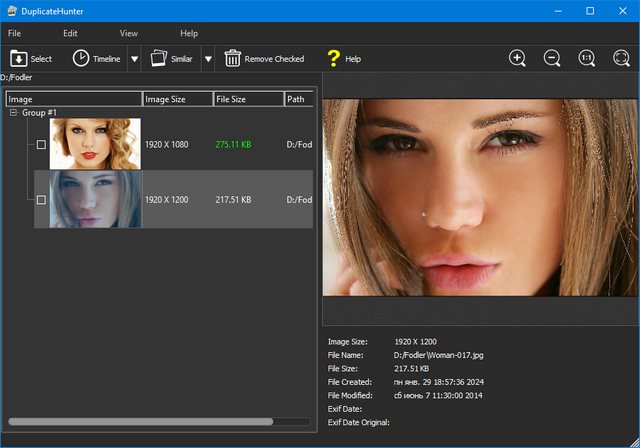640x448 pixels.
Task: Sort by the File Size column header
Action: pos(248,99)
